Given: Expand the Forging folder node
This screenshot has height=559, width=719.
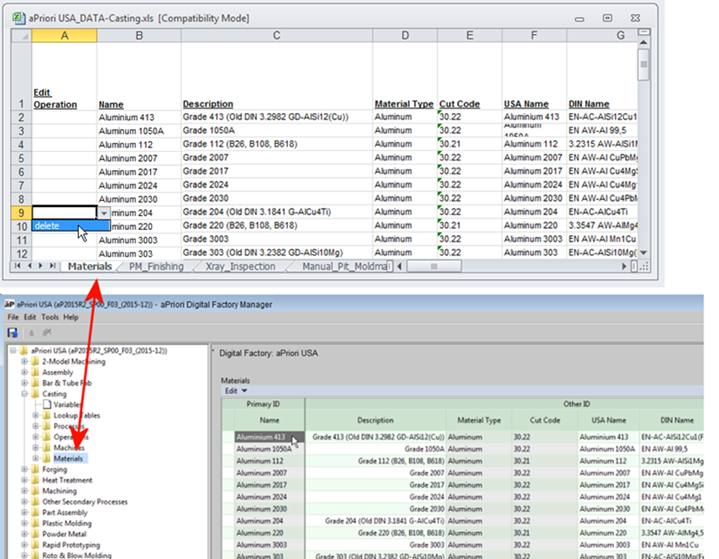Looking at the screenshot, I should click(x=24, y=469).
